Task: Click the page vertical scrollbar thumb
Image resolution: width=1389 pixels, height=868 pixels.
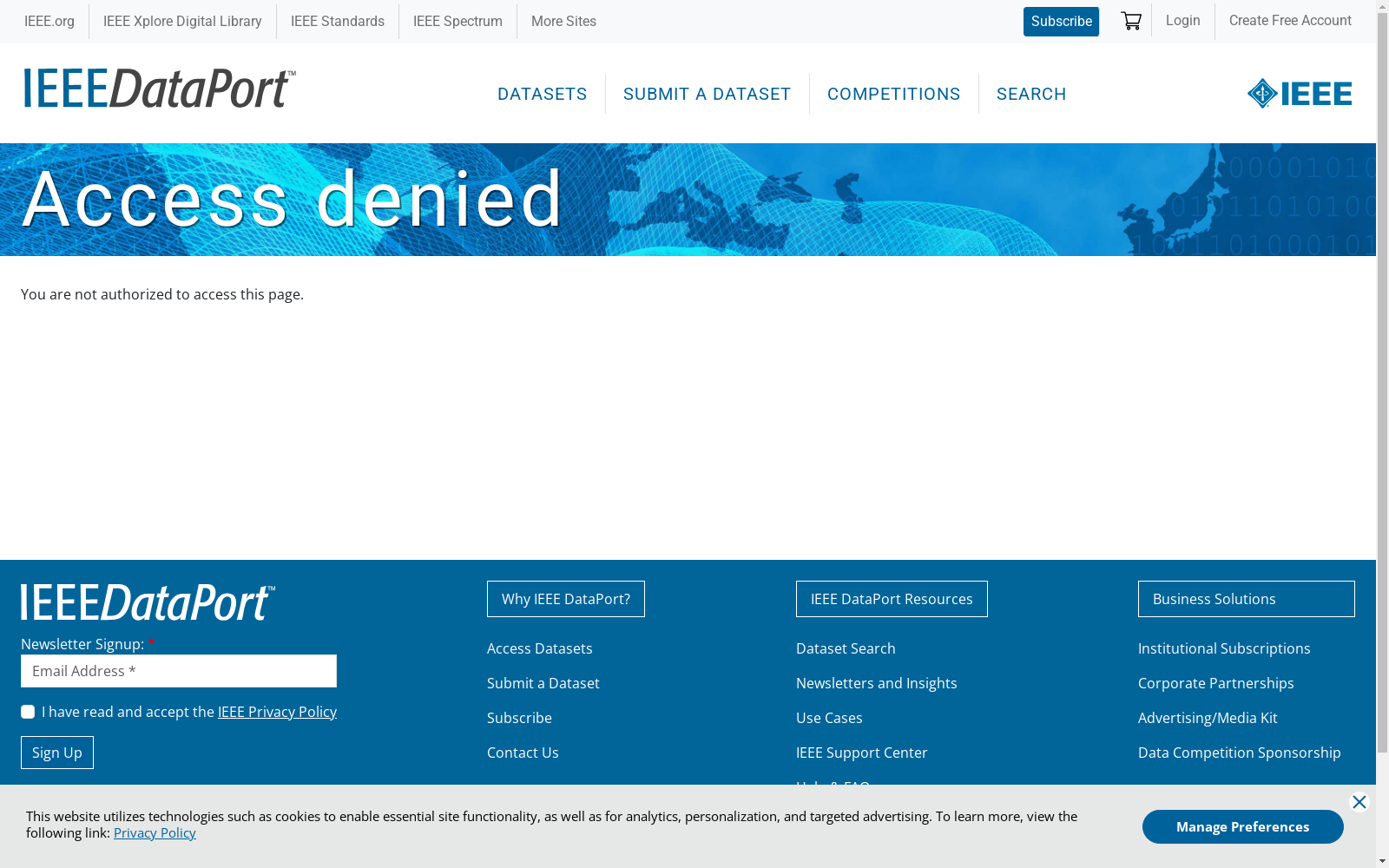Action: click(x=1382, y=382)
